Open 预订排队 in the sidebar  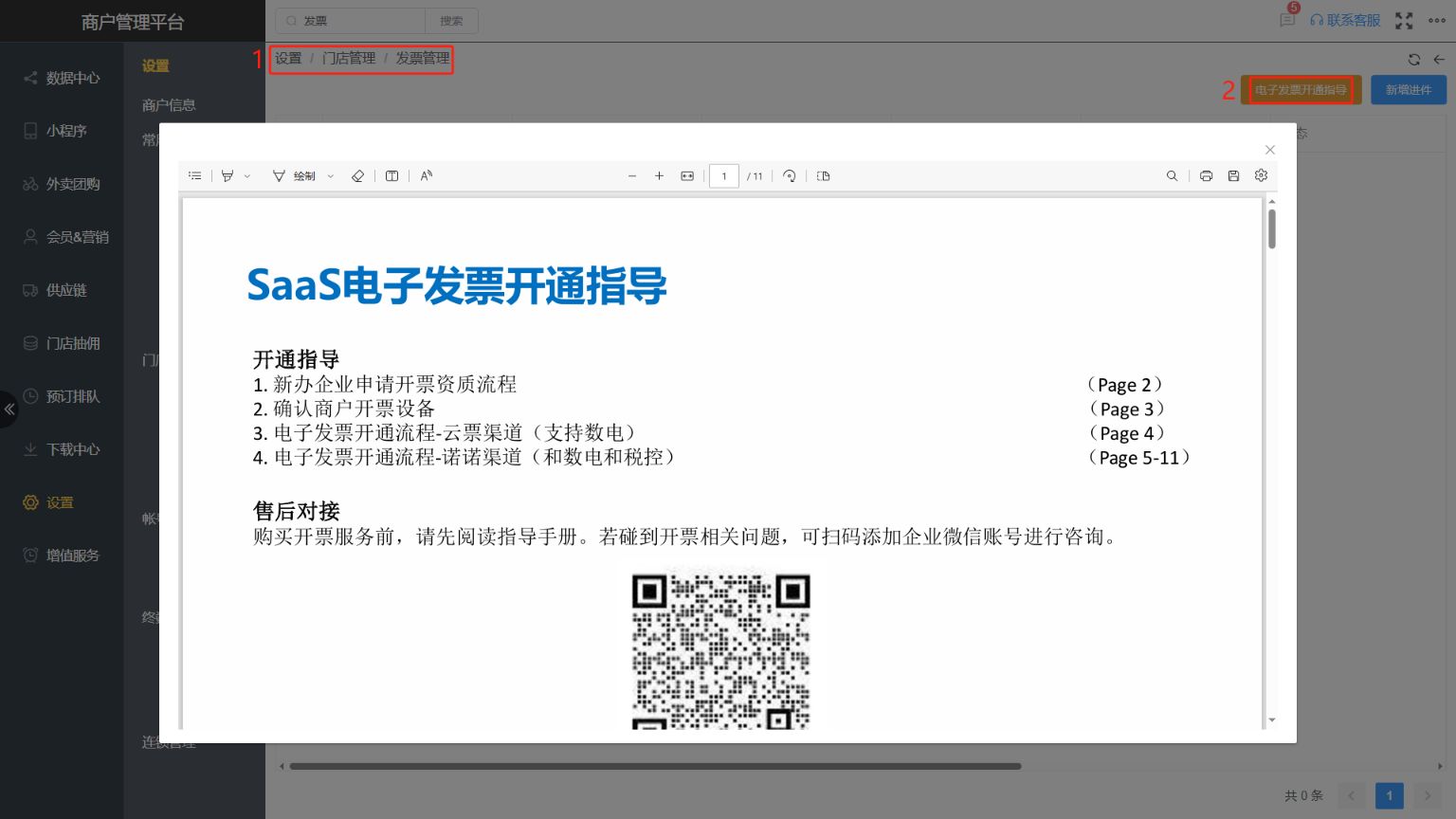62,396
